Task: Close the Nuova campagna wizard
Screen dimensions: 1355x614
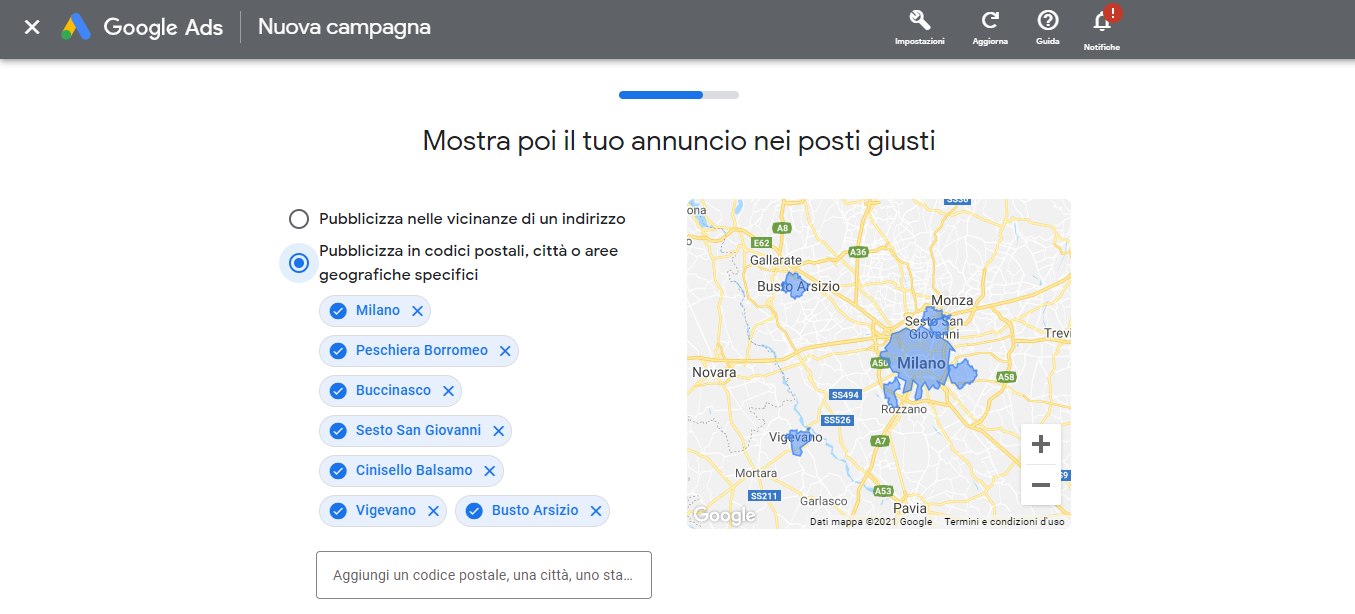Action: 32,27
